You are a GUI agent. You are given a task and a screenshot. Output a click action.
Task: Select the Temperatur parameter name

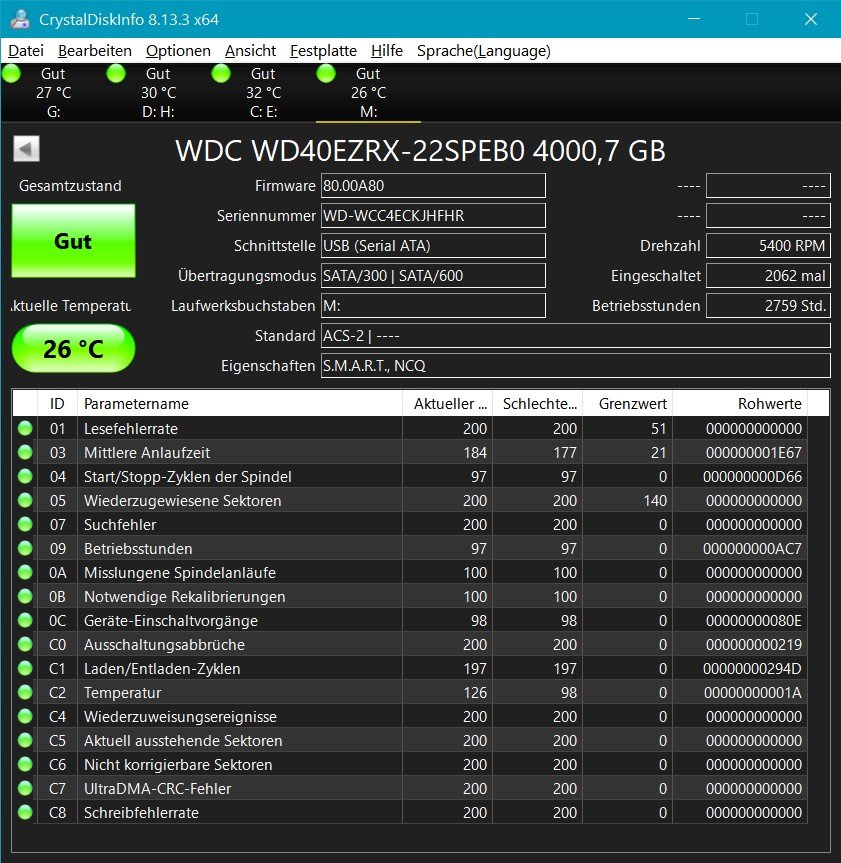tap(123, 693)
